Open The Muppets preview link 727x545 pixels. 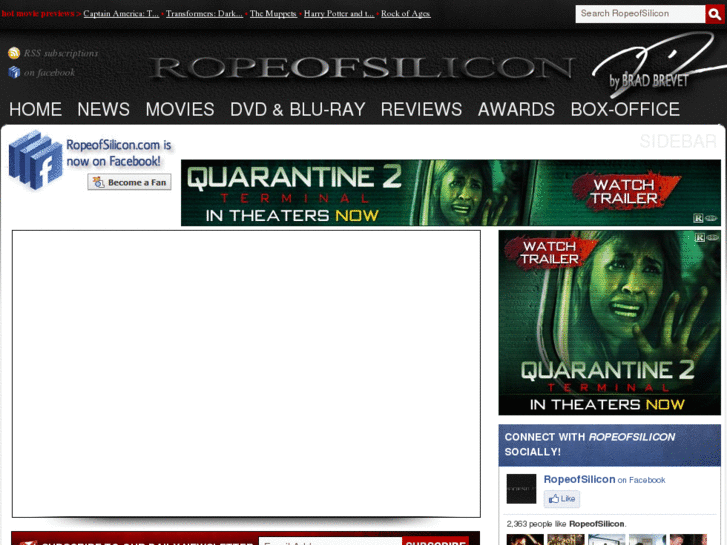point(273,13)
